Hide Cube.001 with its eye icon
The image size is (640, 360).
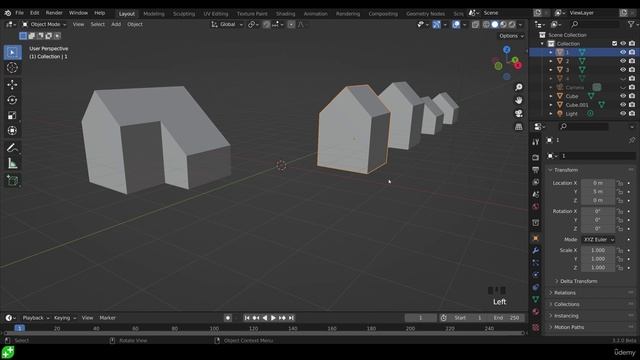(x=623, y=105)
